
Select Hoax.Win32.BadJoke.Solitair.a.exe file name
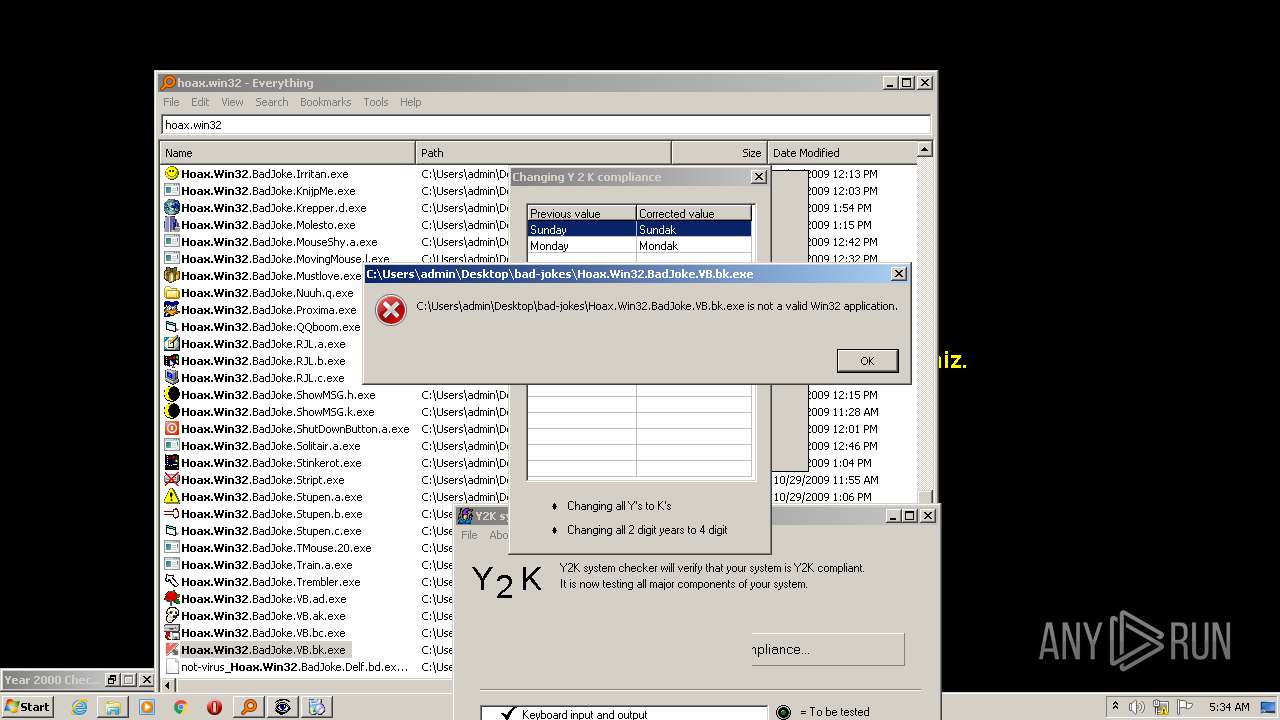point(271,446)
